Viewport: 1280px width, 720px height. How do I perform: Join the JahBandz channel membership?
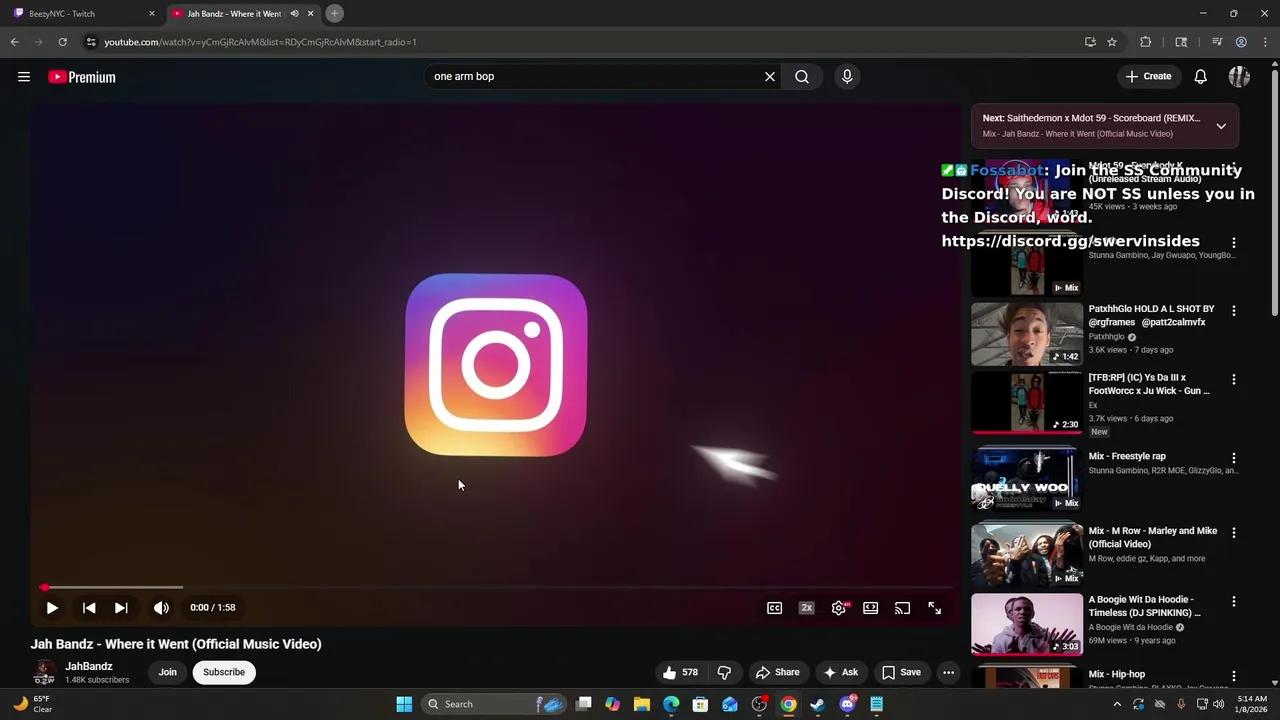167,672
